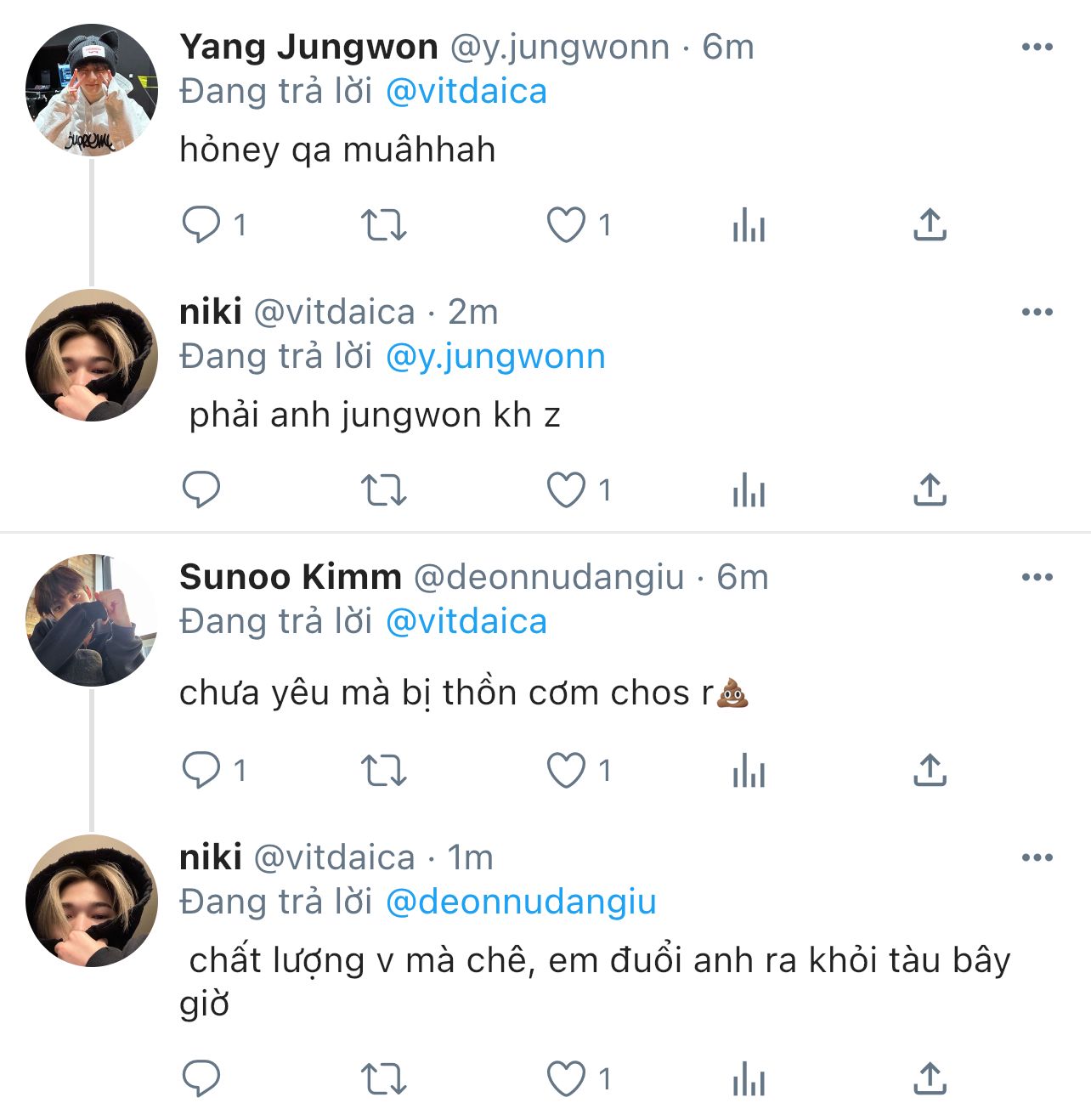Screen dimensions: 1091x1120
Task: Open @deonnudangiu mention link
Action: pyautogui.click(x=521, y=902)
